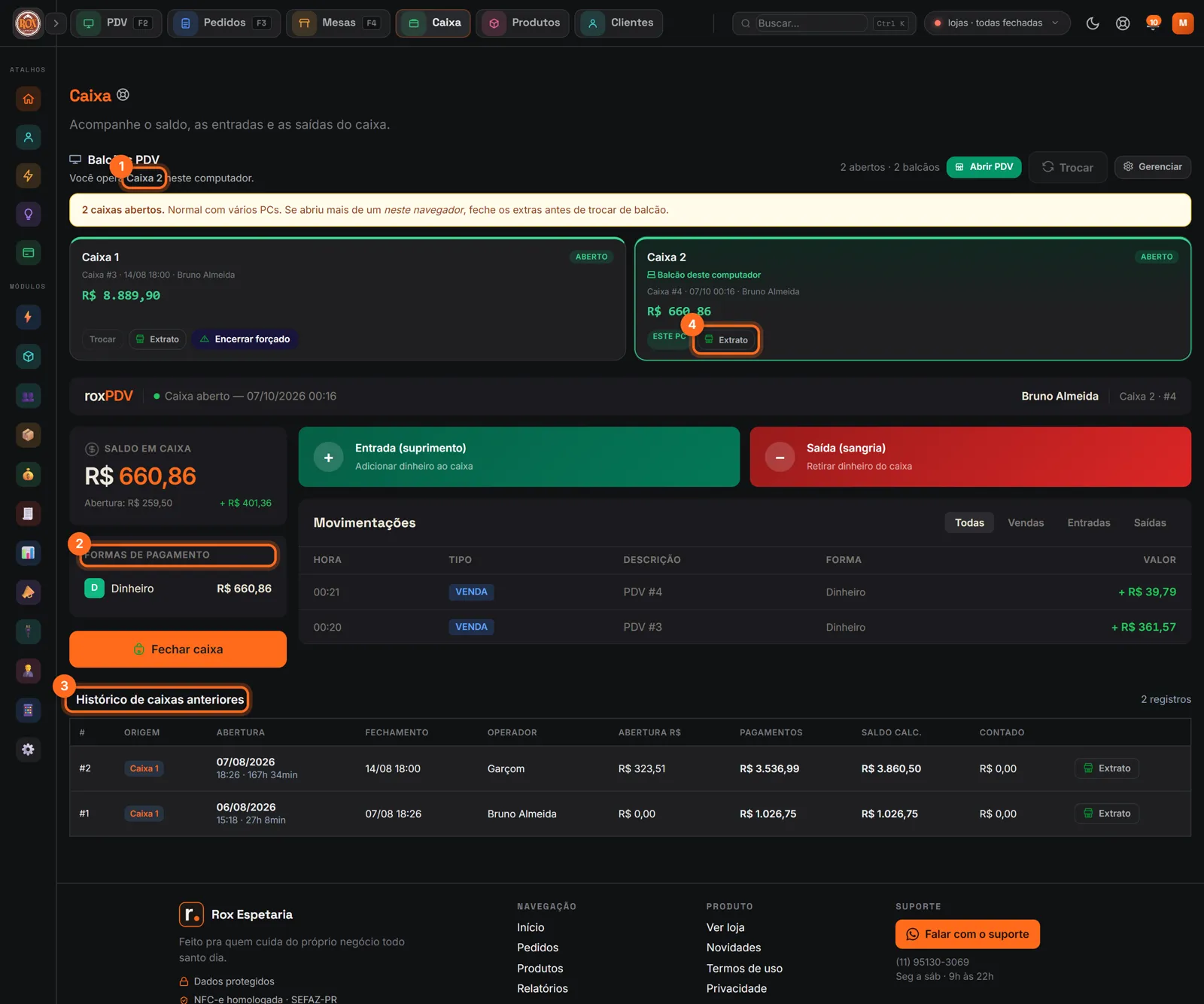
Task: Expand the sidebar with the chevron arrow
Action: (56, 23)
